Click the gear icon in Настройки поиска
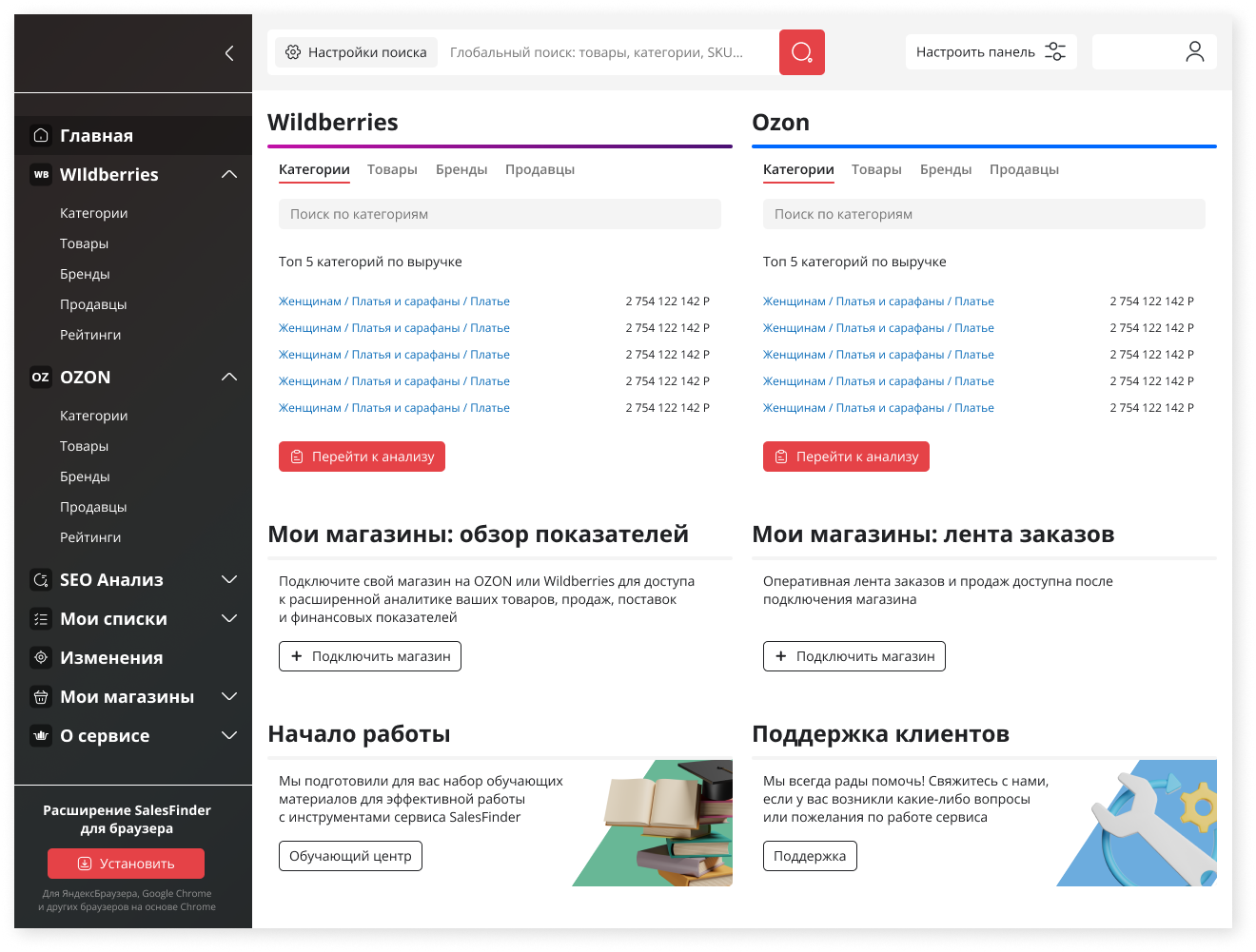 point(293,52)
